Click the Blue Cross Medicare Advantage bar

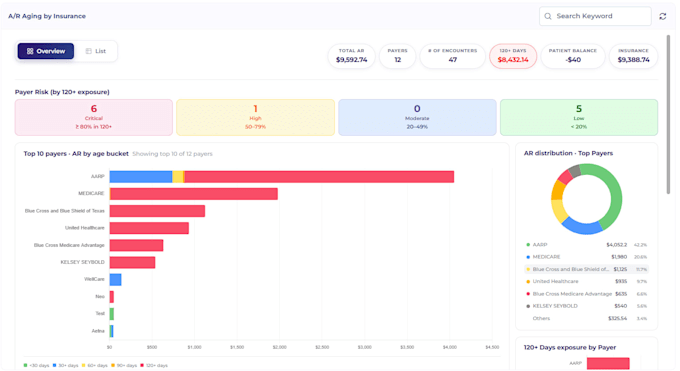pos(137,245)
